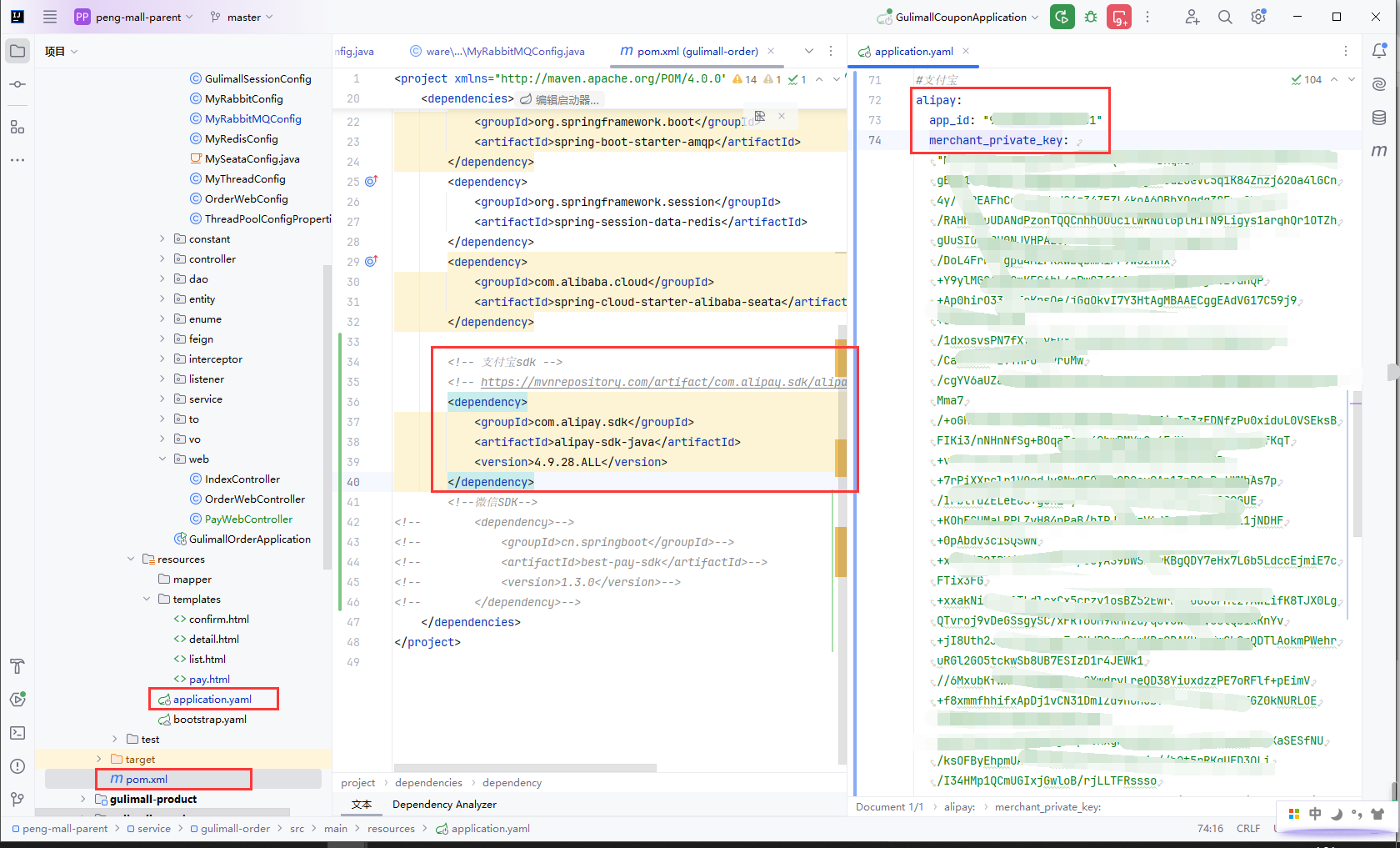
Task: Open the Commit tool window icon
Action: (17, 84)
